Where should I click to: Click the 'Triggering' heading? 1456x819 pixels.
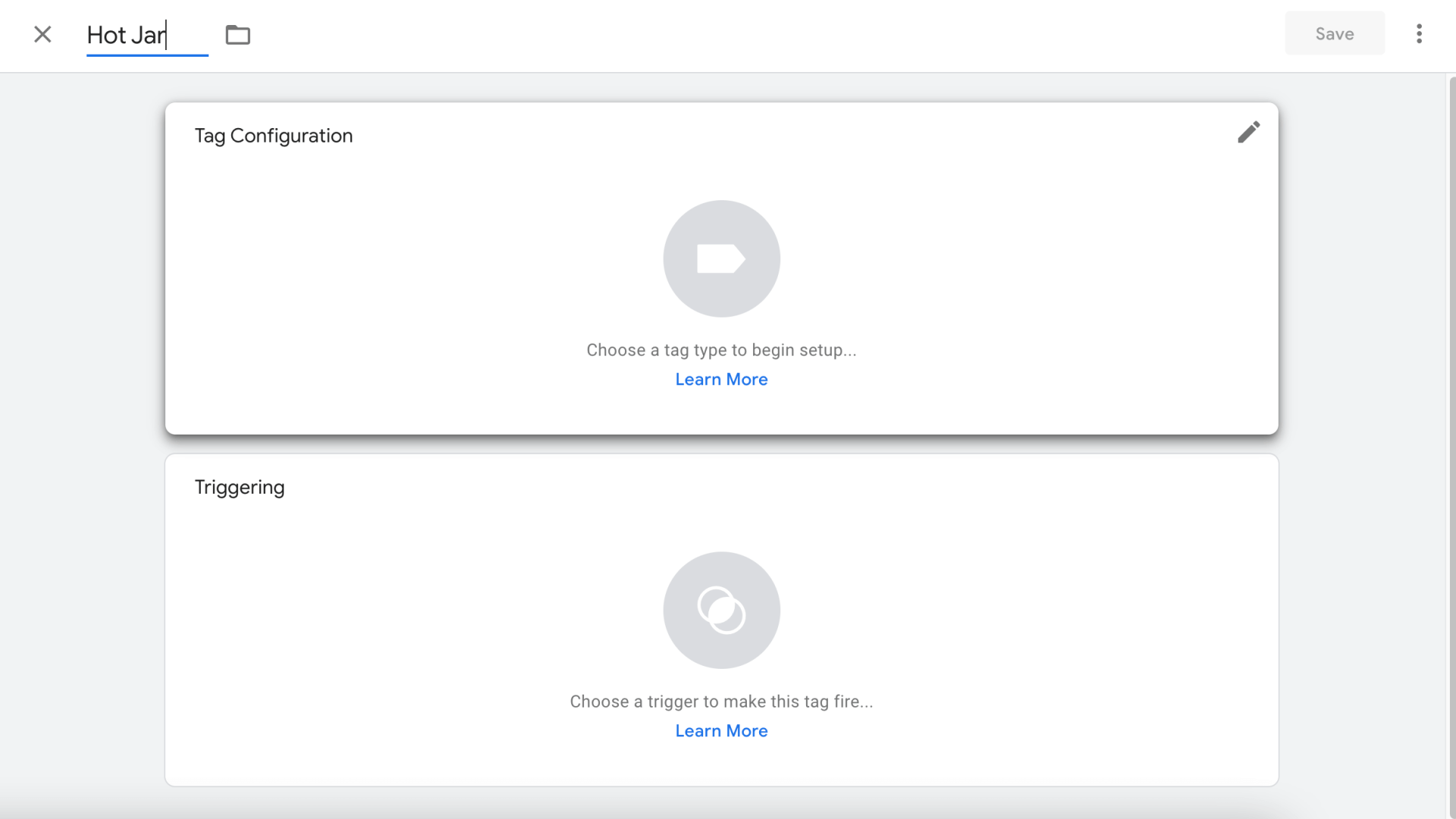click(x=240, y=488)
